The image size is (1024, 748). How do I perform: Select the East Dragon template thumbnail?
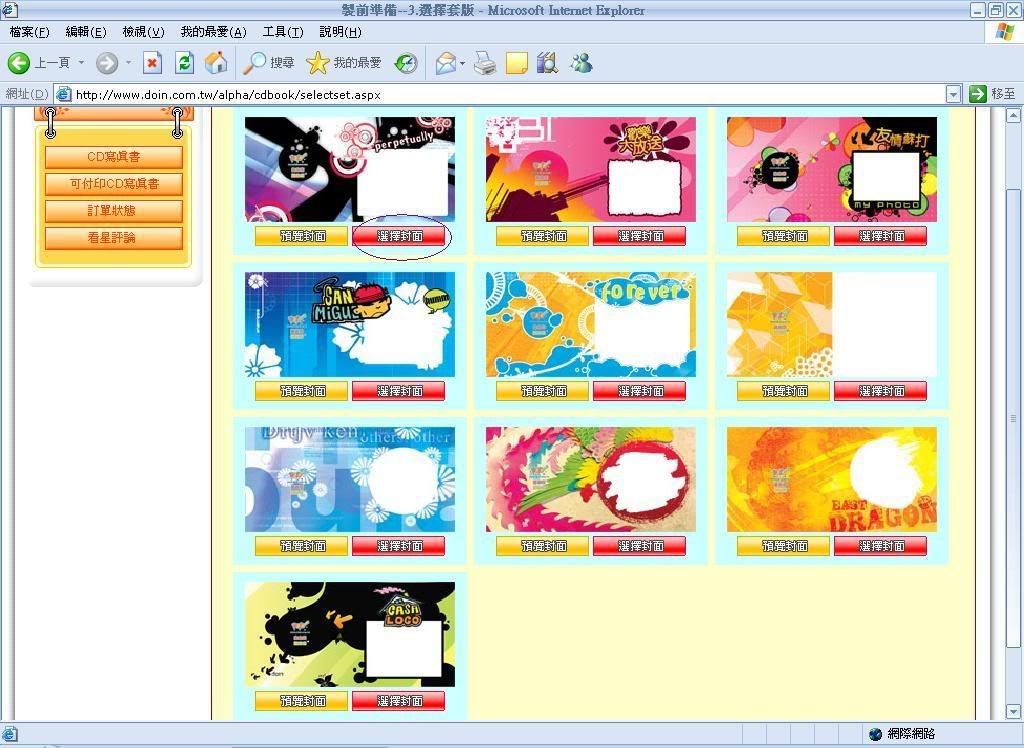click(831, 479)
